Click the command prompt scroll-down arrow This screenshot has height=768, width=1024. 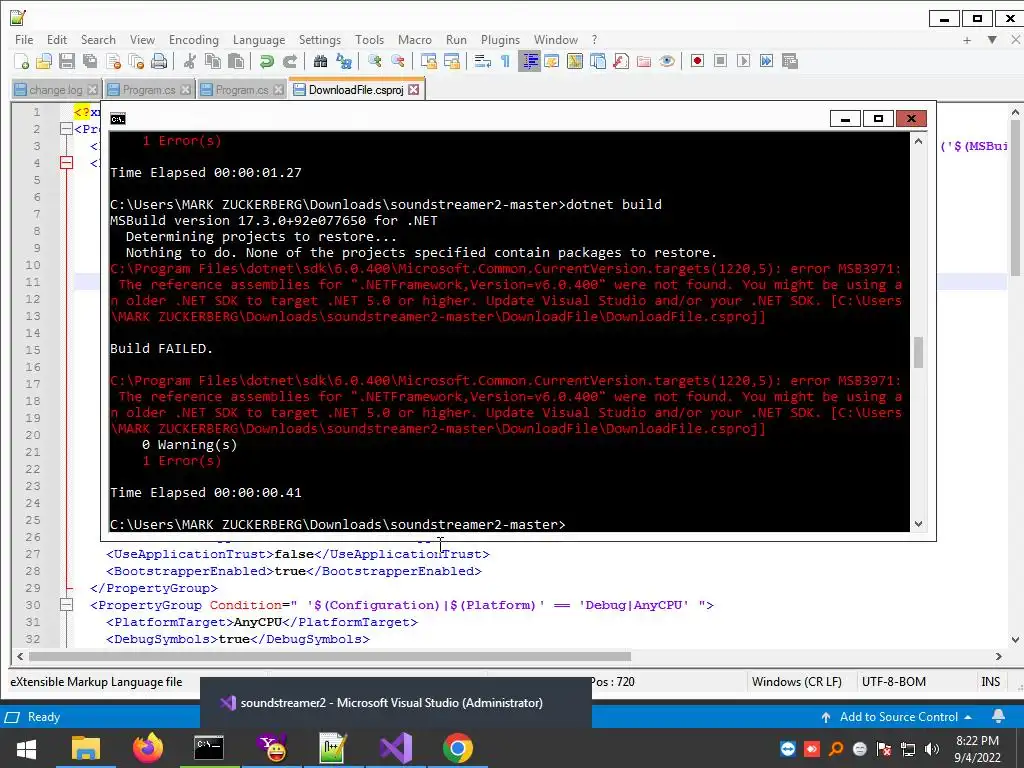point(918,524)
